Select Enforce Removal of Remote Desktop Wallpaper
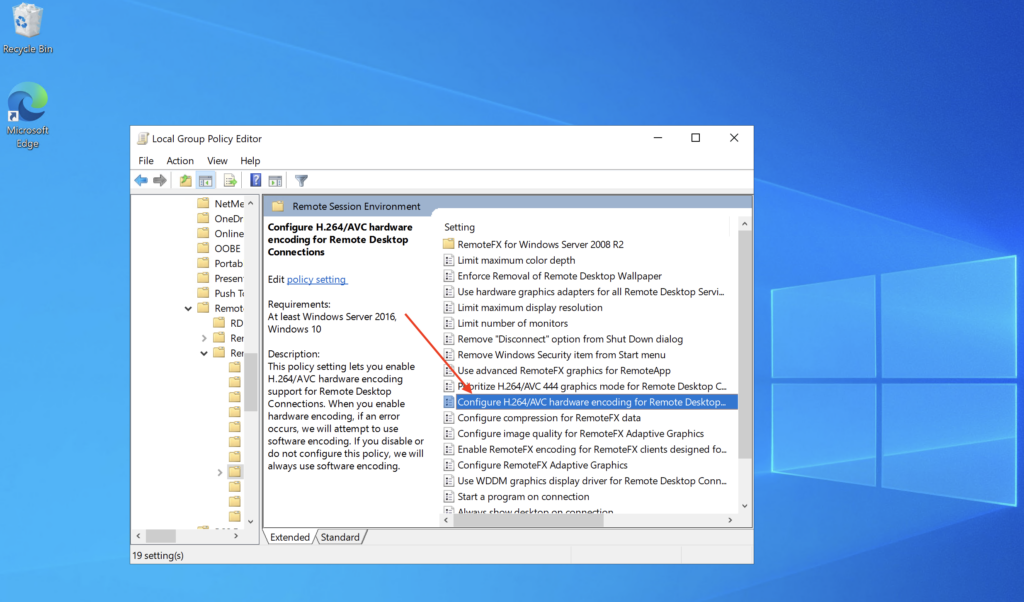 point(559,276)
